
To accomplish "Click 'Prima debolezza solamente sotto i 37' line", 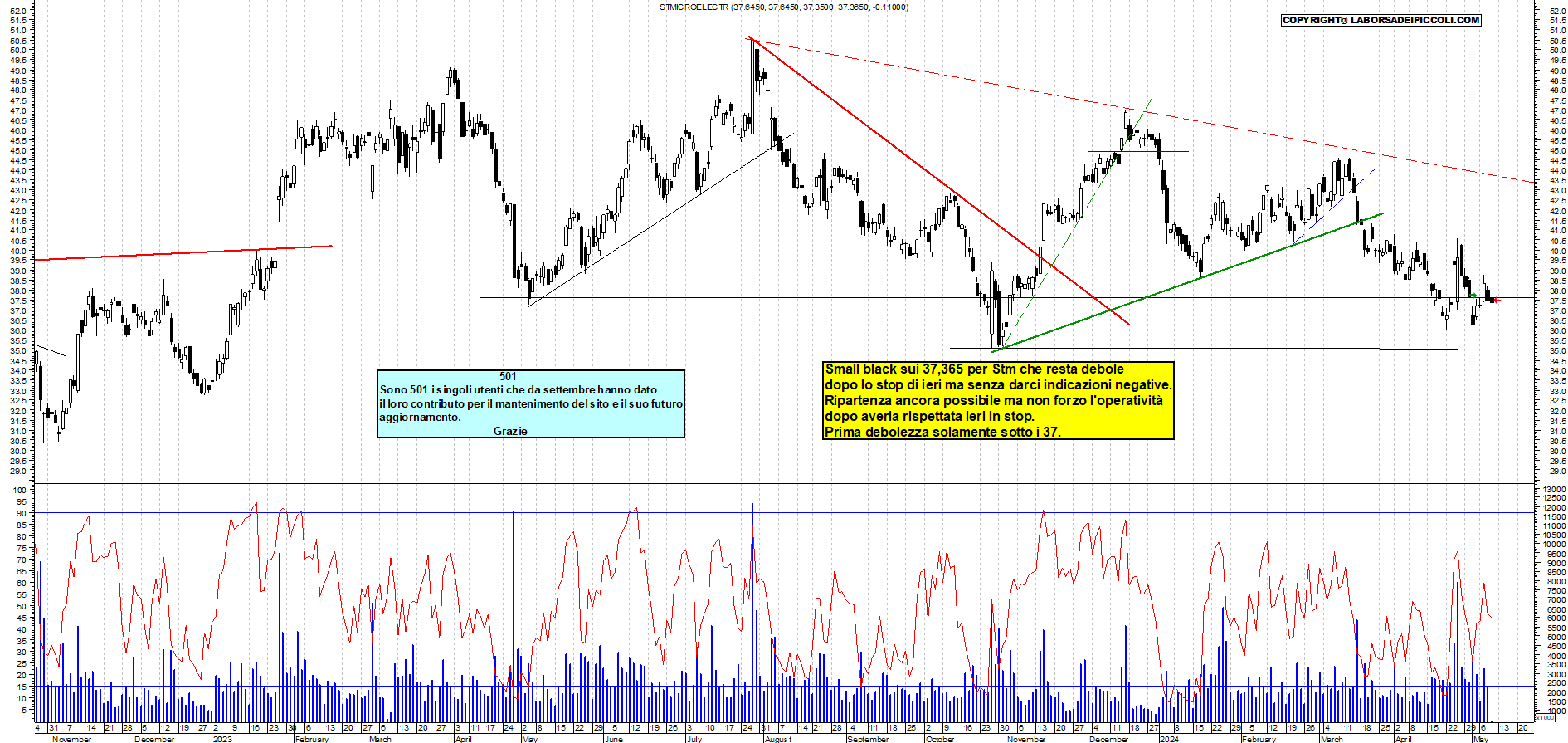I will pyautogui.click(x=942, y=432).
